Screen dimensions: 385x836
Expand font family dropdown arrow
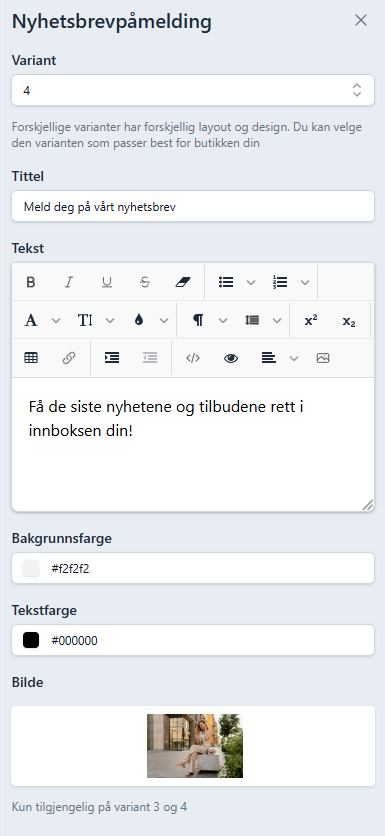pos(56,320)
